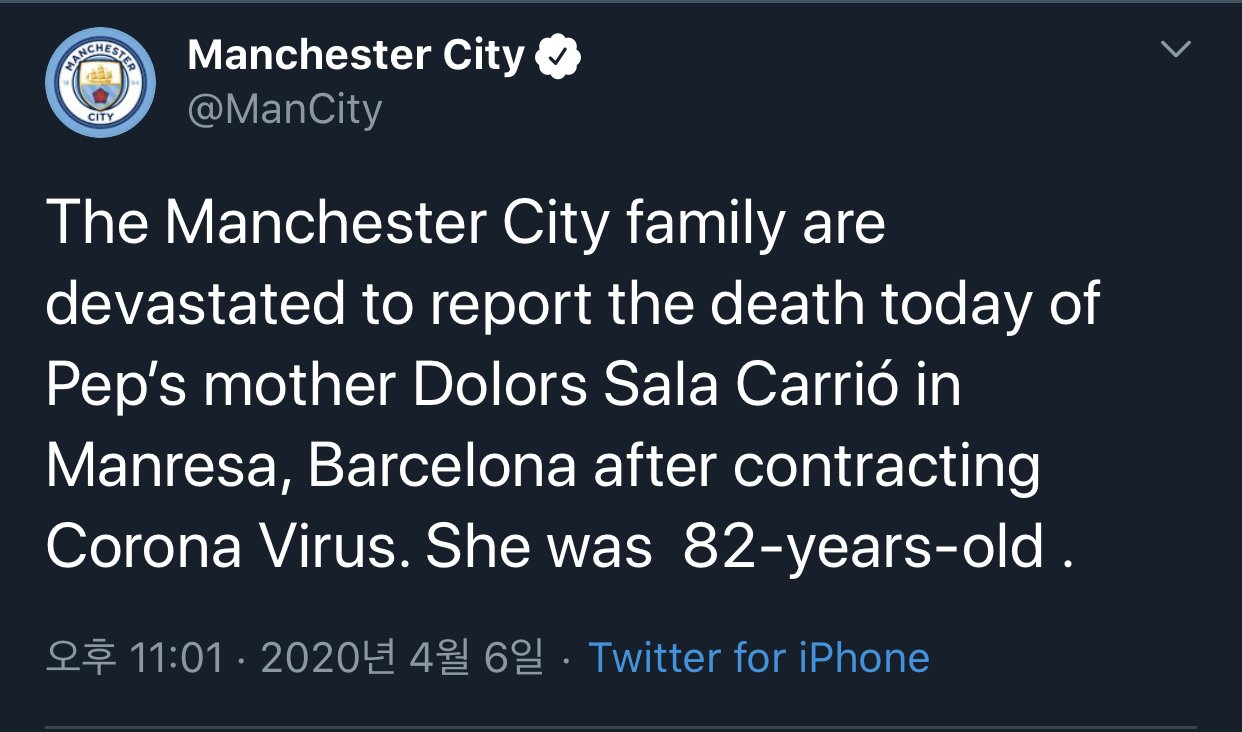Click the divider line below the timestamp
This screenshot has width=1242, height=732.
coord(621,727)
